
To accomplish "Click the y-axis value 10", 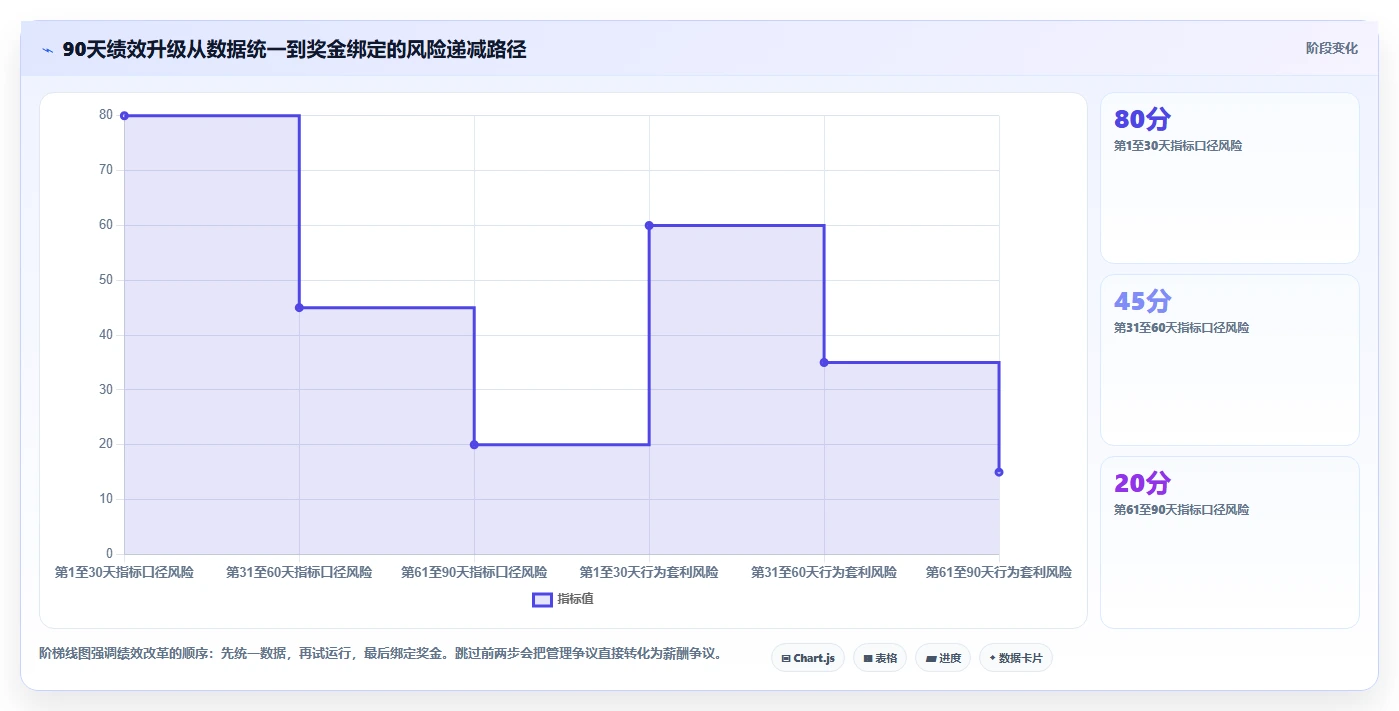I will (106, 499).
